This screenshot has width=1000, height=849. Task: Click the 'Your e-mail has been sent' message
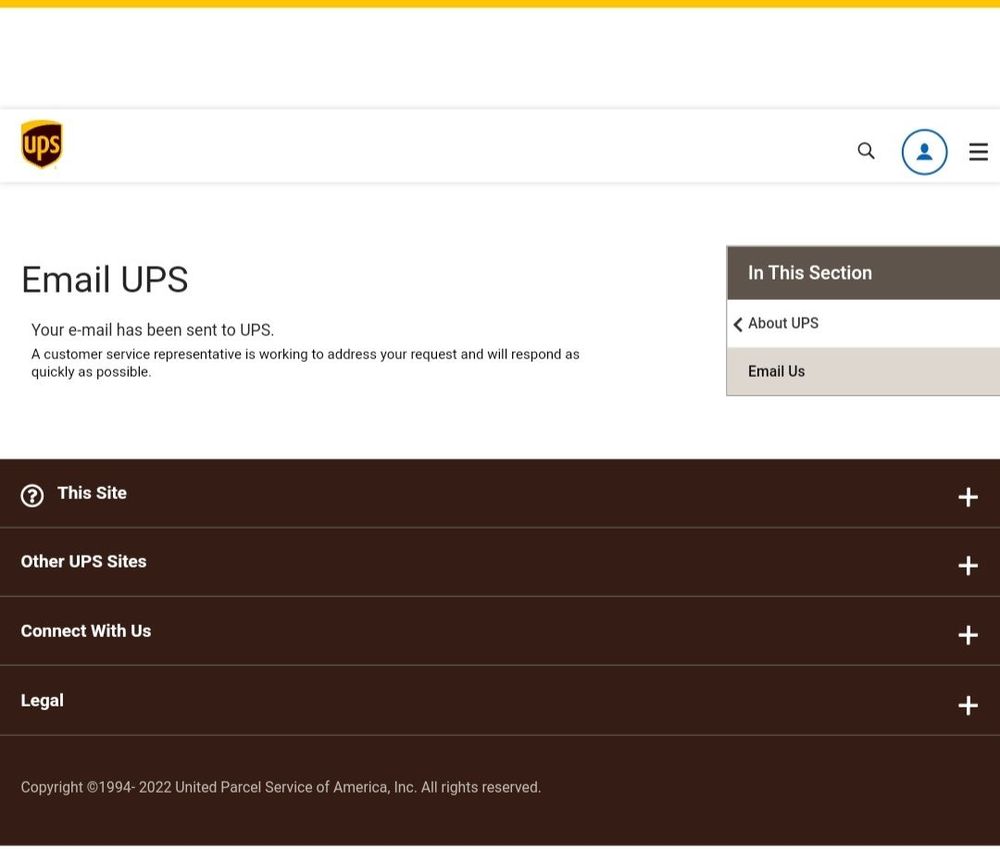(x=152, y=330)
